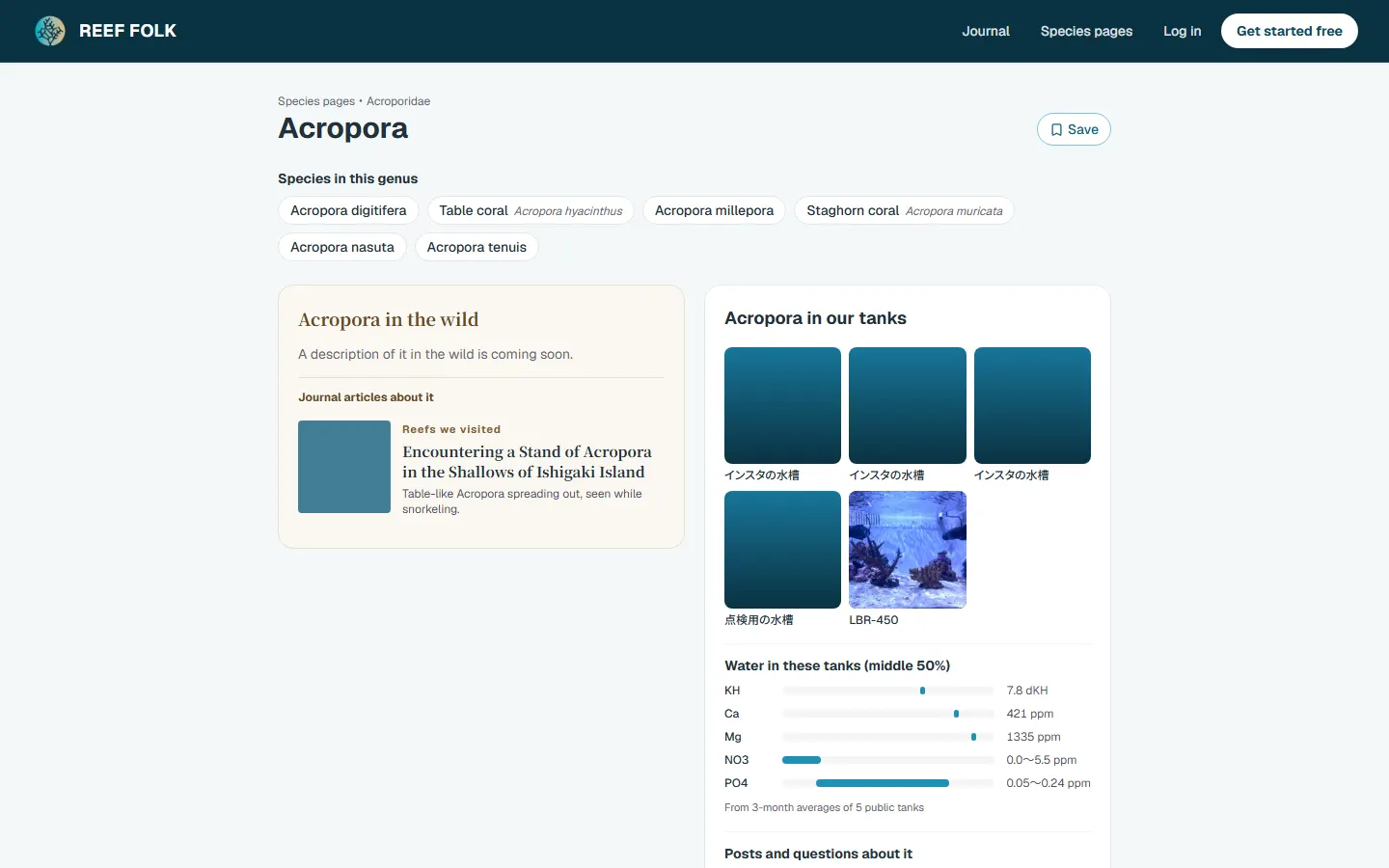Click the KH range bar

887,691
